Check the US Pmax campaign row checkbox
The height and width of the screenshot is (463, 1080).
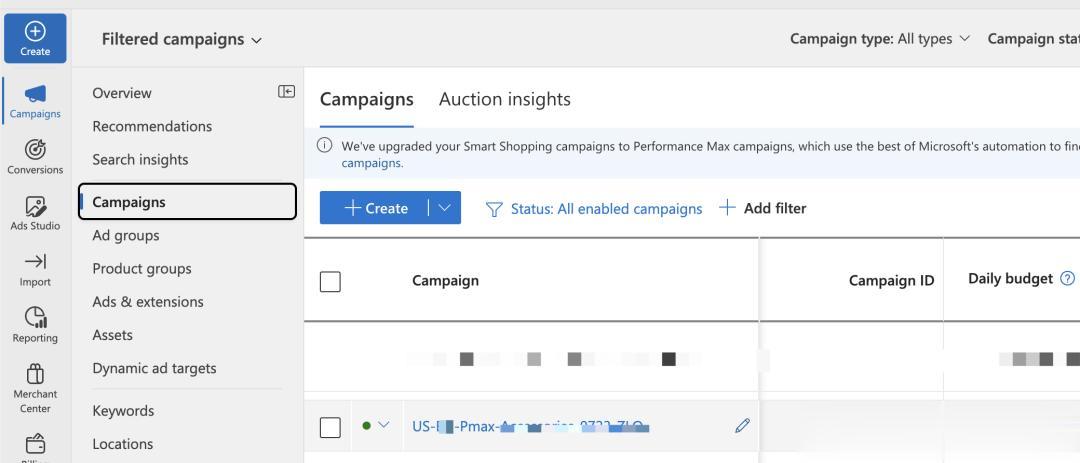(331, 427)
